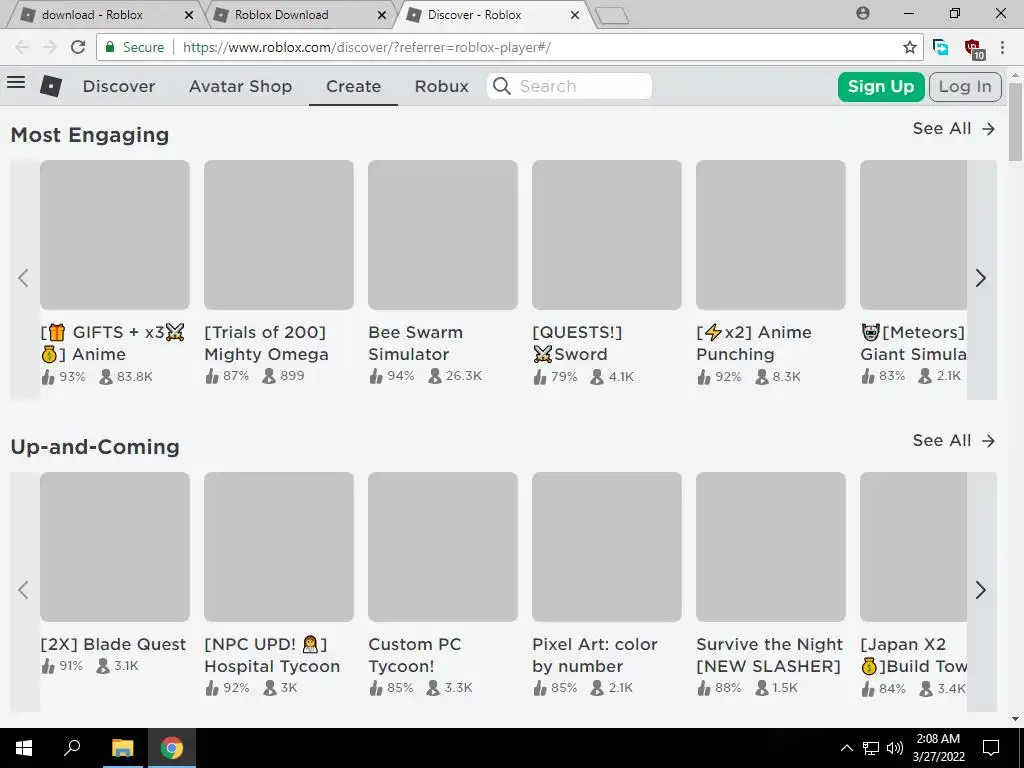Open File Explorer from the taskbar
1024x768 pixels.
(x=122, y=748)
